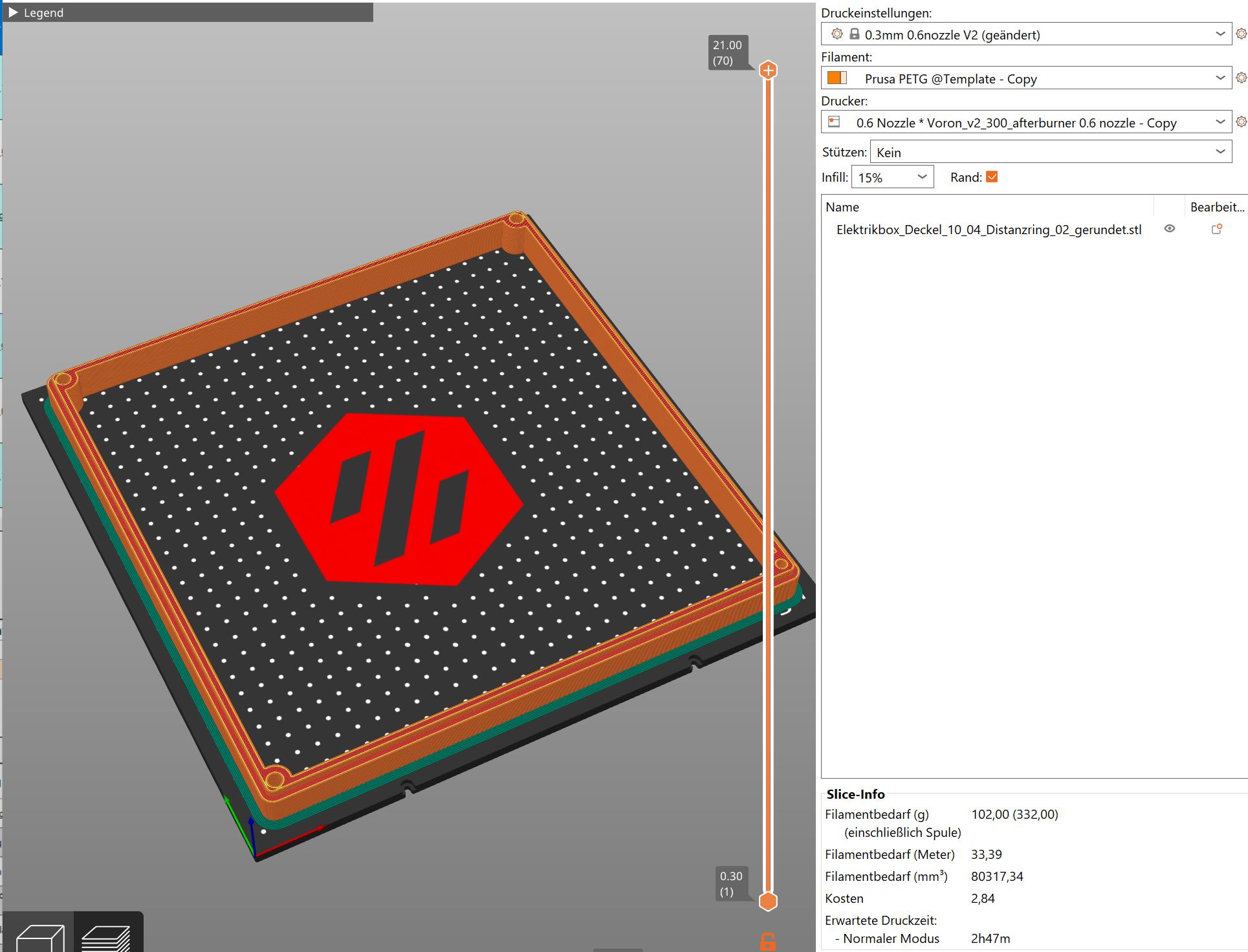Edit filament settings via gear icon
This screenshot has width=1248, height=952.
pyautogui.click(x=1241, y=78)
